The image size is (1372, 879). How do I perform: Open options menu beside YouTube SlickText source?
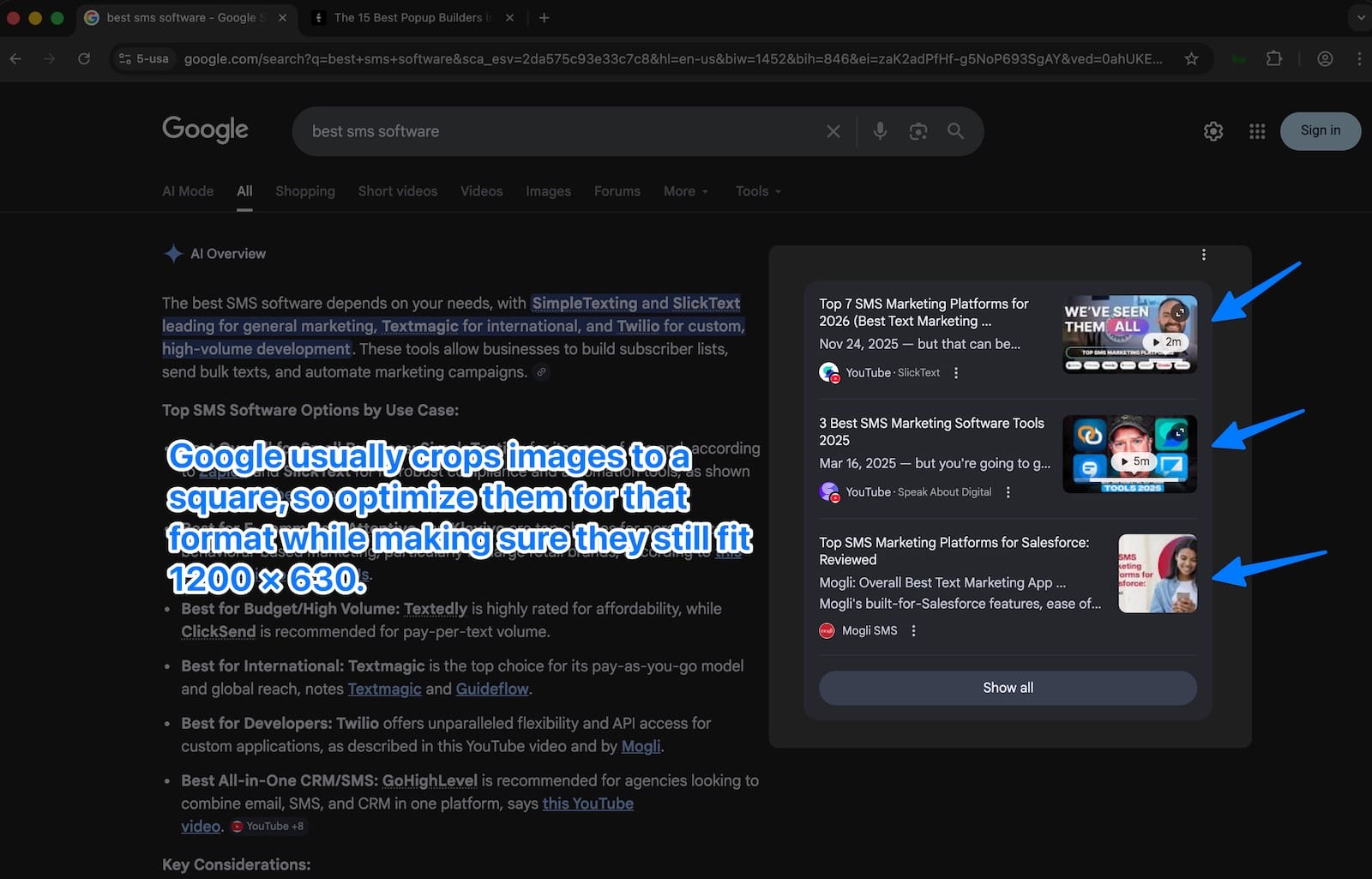956,373
